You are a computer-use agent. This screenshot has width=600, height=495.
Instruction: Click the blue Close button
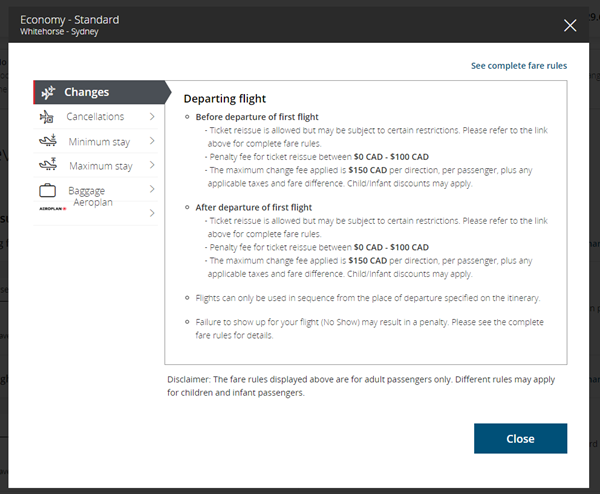(x=520, y=438)
